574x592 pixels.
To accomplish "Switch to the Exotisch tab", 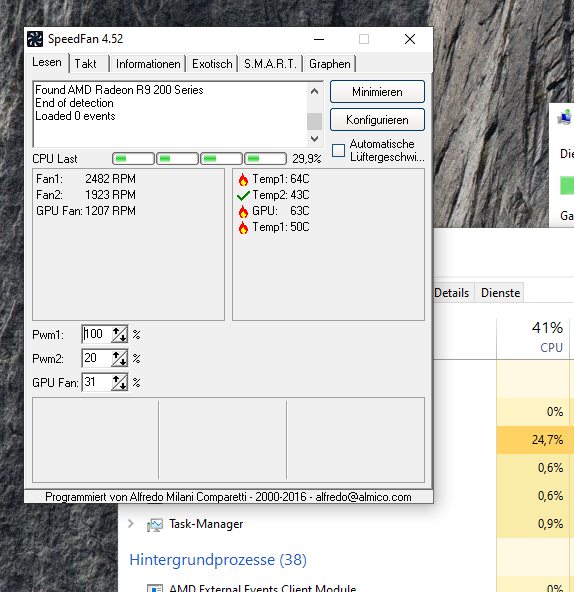I will (x=212, y=64).
